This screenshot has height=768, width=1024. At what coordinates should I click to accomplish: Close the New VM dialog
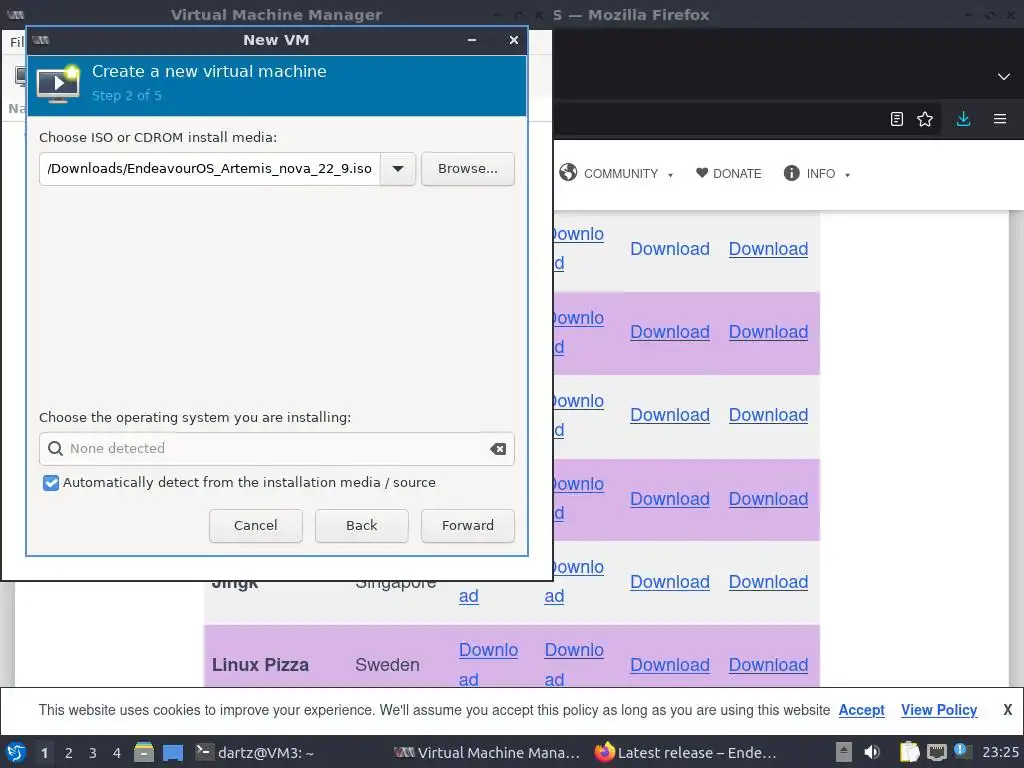[x=514, y=40]
